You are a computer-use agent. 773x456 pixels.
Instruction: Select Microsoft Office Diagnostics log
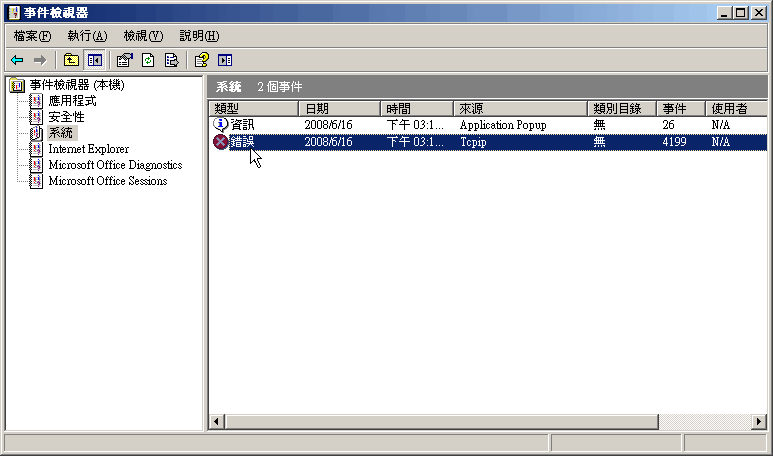114,165
